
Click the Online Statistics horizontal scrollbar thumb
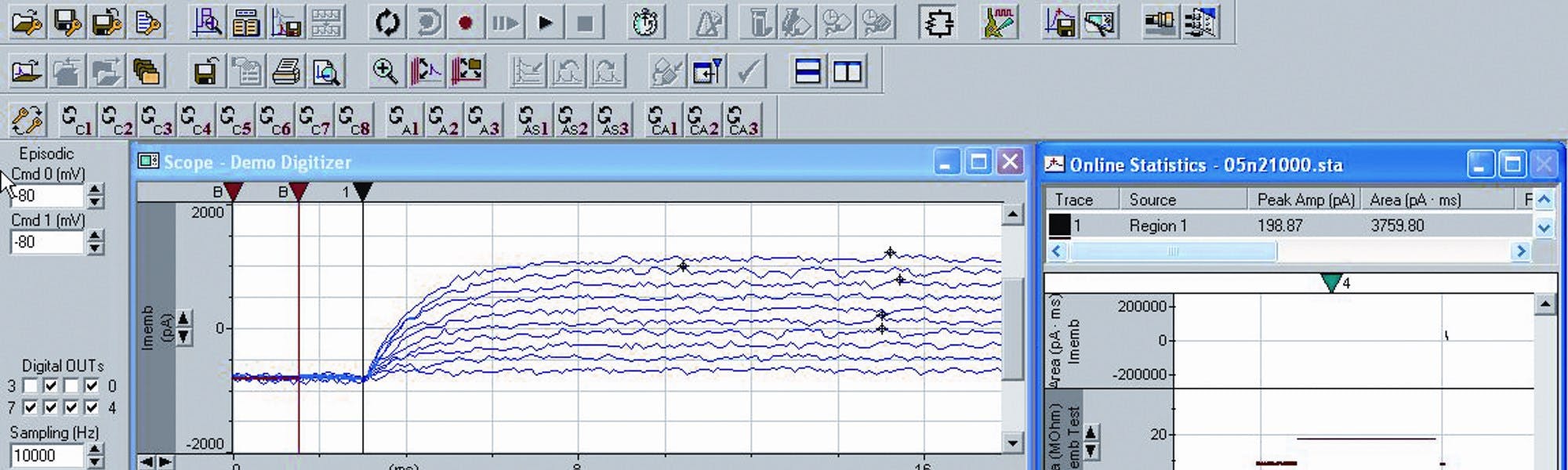[1173, 251]
